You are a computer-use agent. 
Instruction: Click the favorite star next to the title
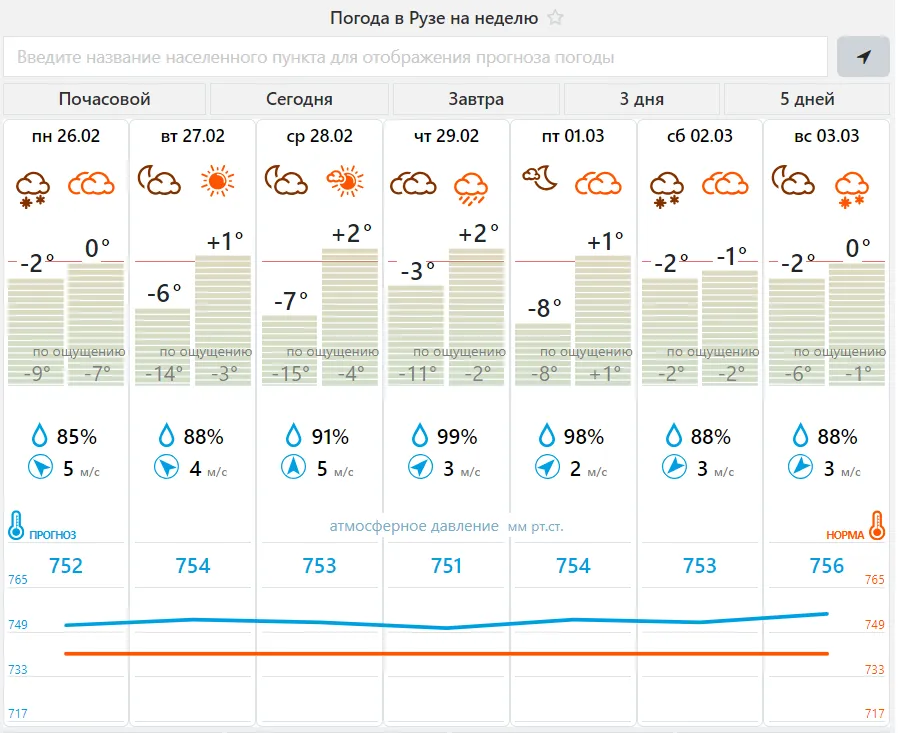click(556, 18)
